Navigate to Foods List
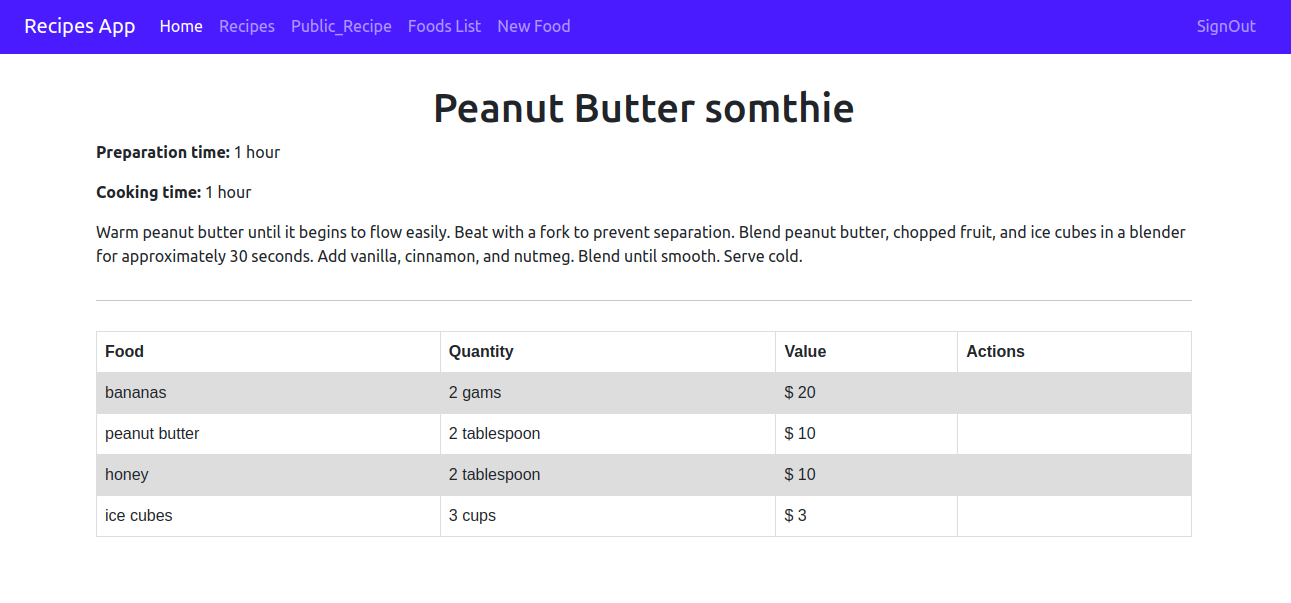1291x603 pixels. [x=444, y=27]
